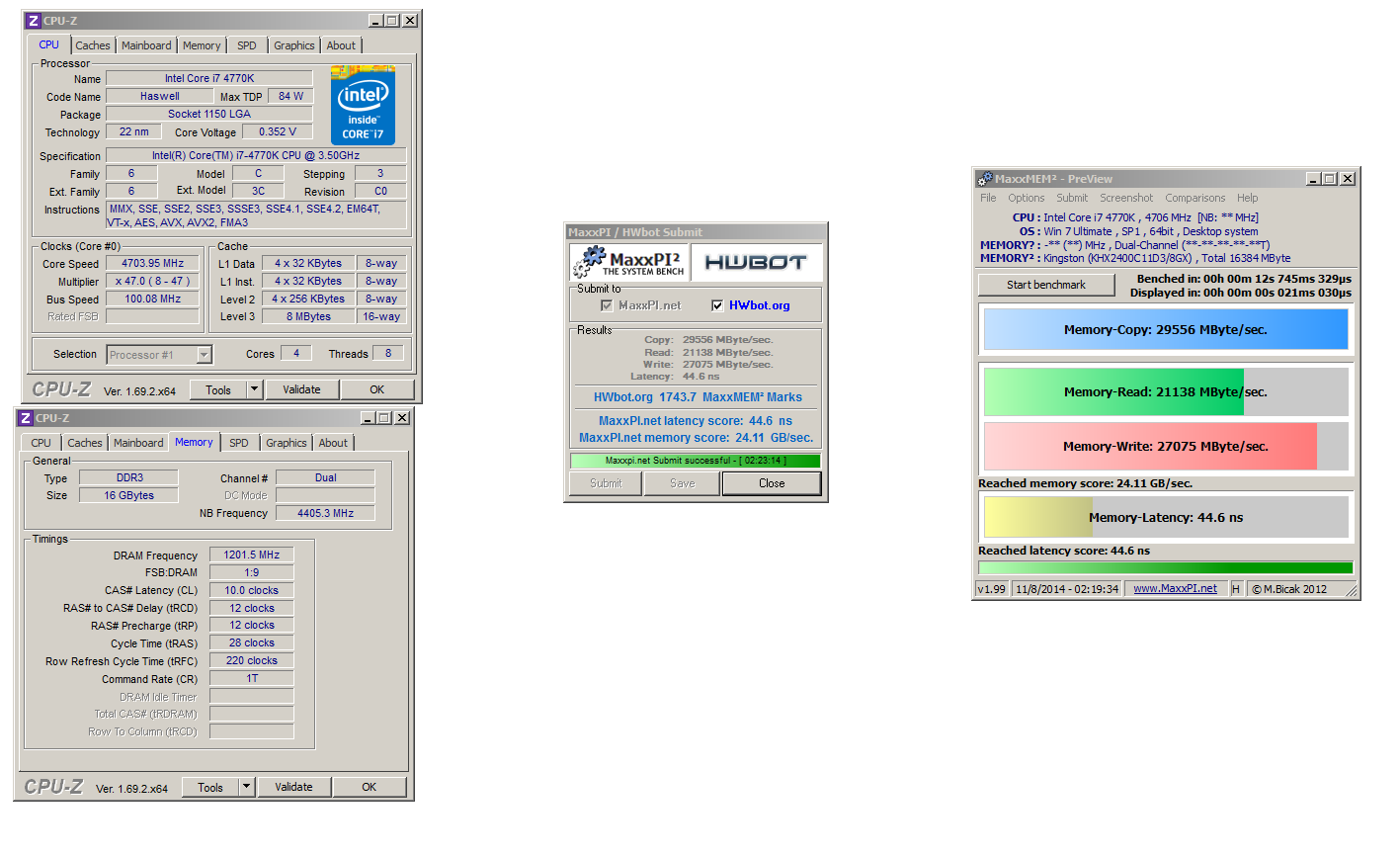
Task: Click the Memory-Latency 44.6 ns bar
Action: point(1166,517)
